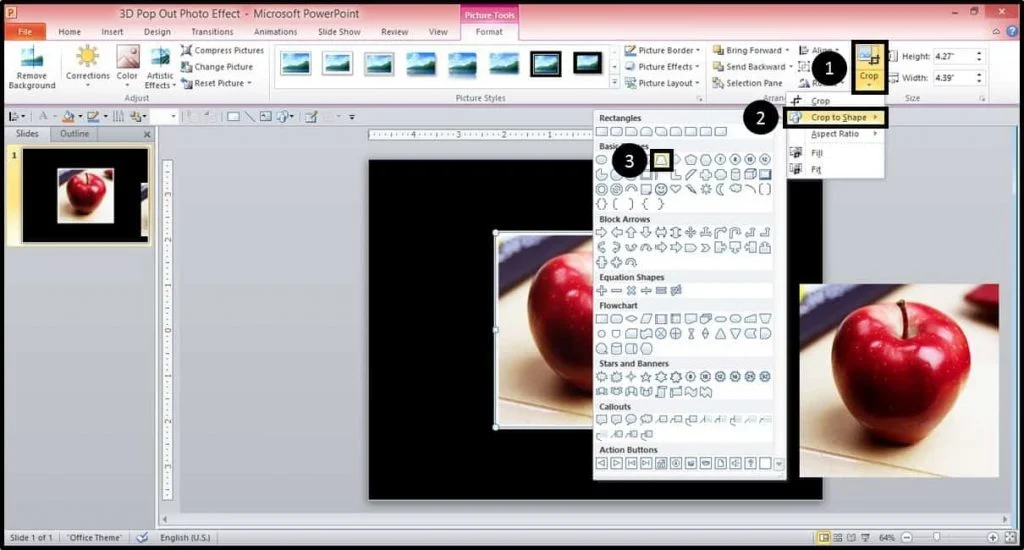The height and width of the screenshot is (550, 1024).
Task: Open the Picture Border dropdown
Action: pos(662,50)
